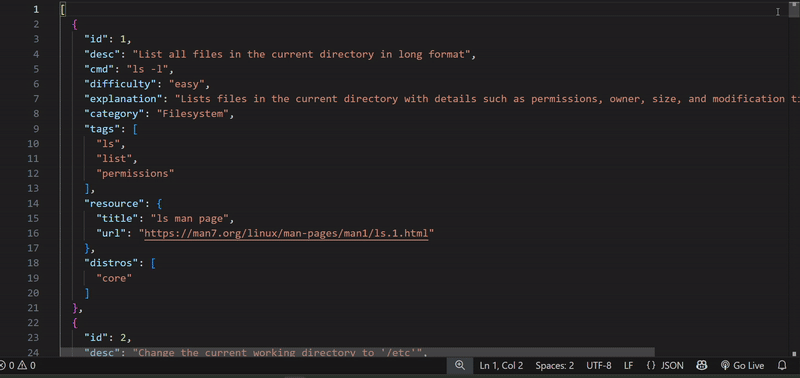Viewport: 800px width, 378px height.
Task: Open the errors count in status bar
Action: pyautogui.click(x=6, y=365)
